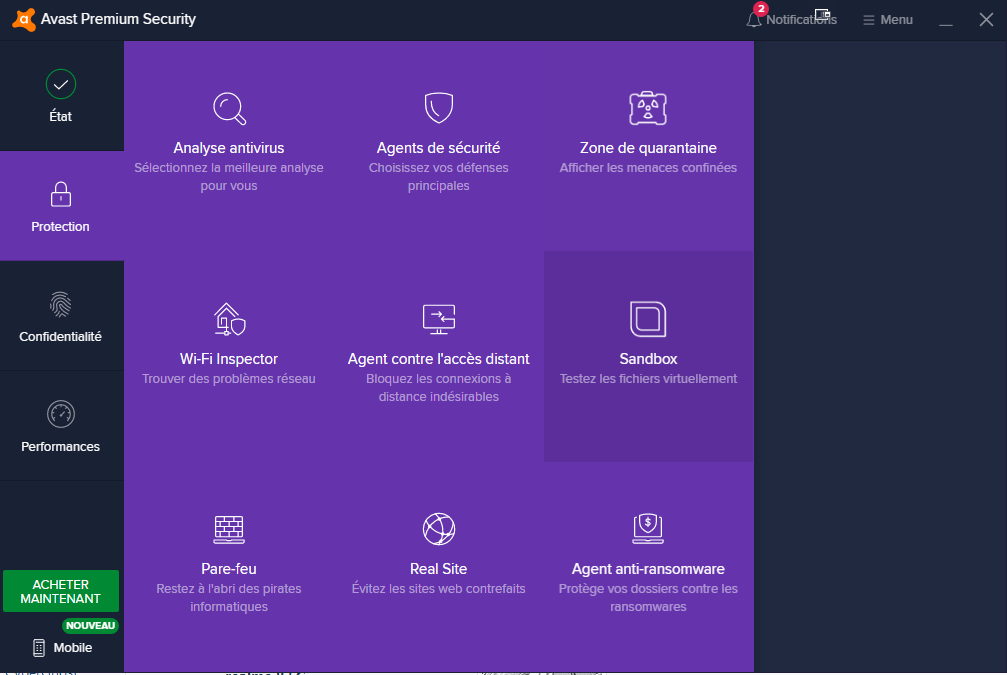Click the Confidentialité fingerprint icon
Viewport: 1007px width, 675px height.
coord(61,304)
